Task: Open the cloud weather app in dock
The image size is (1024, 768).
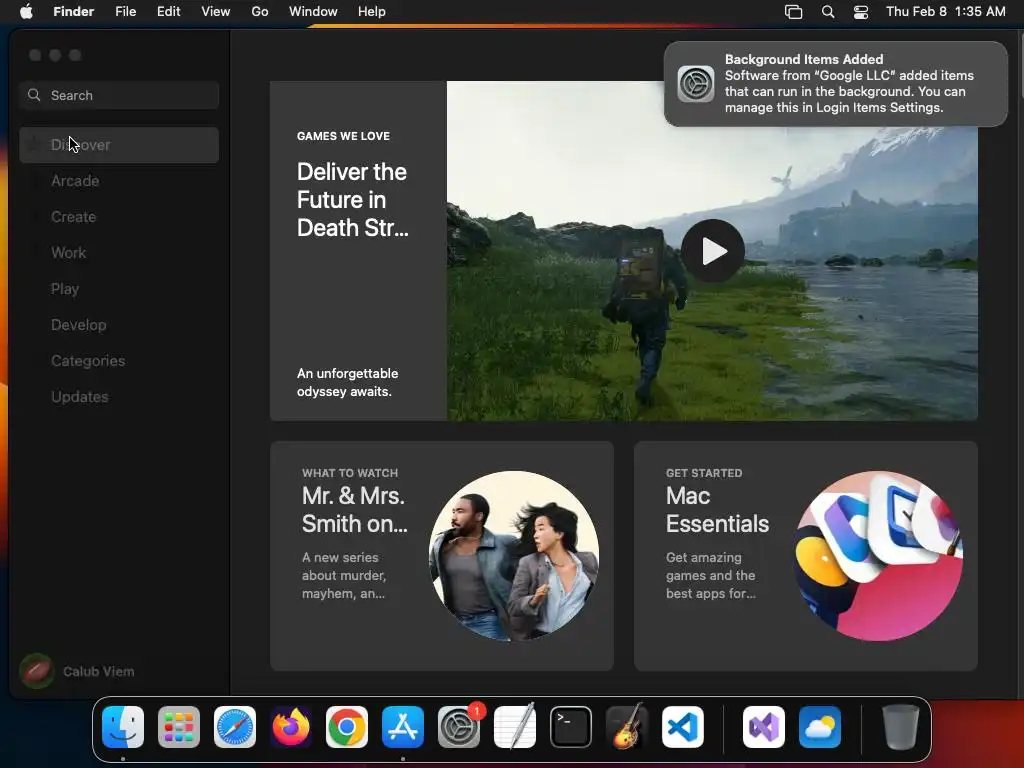Action: [x=820, y=727]
